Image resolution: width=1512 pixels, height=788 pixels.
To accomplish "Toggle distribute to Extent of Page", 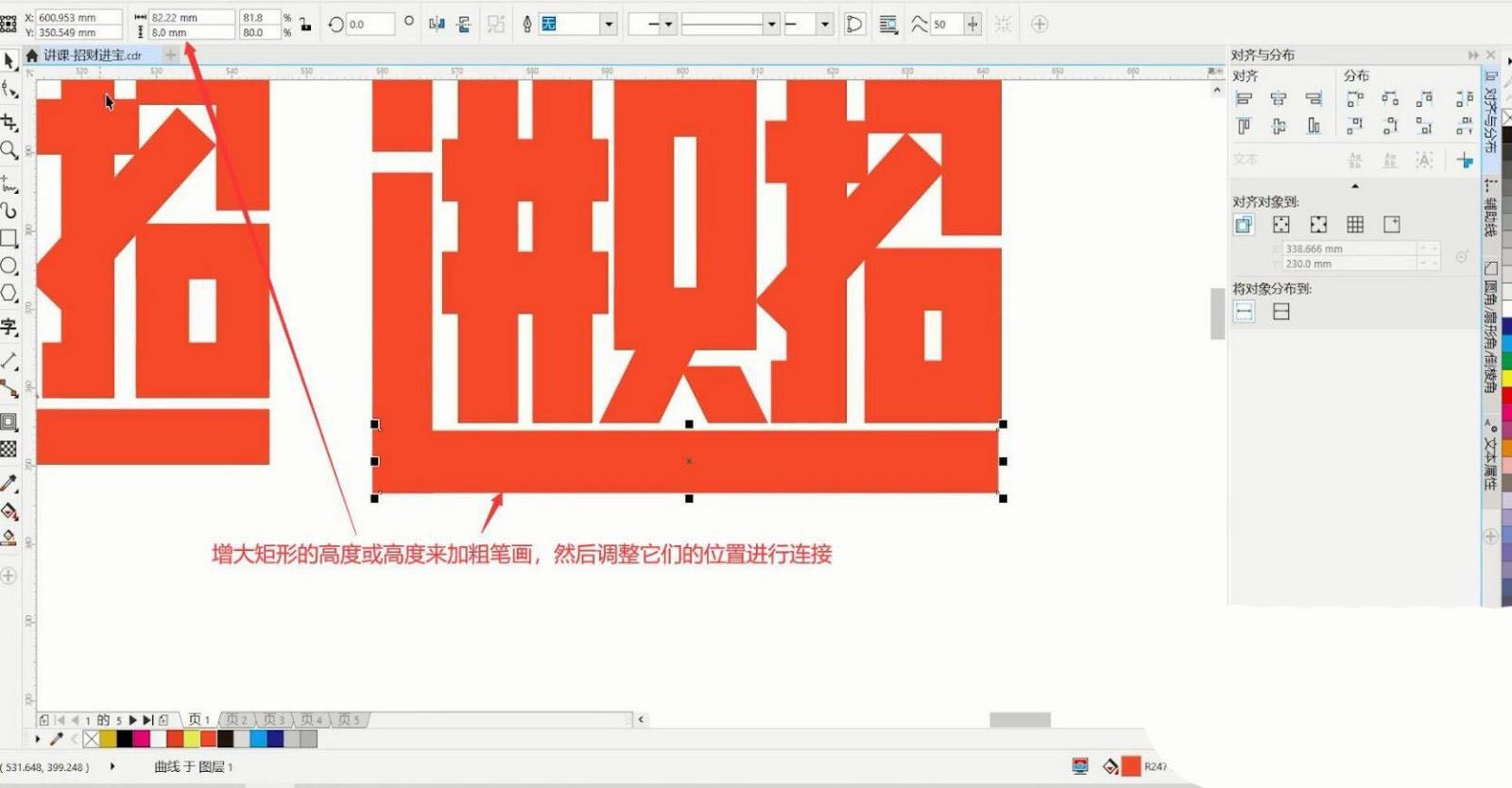I will coord(1281,312).
